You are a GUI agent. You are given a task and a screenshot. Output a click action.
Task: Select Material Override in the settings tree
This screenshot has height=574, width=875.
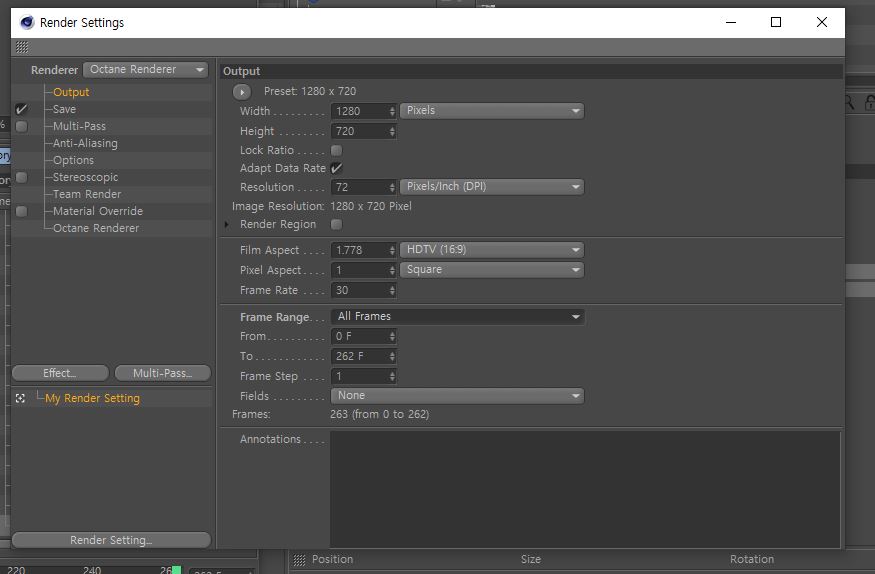pyautogui.click(x=98, y=211)
